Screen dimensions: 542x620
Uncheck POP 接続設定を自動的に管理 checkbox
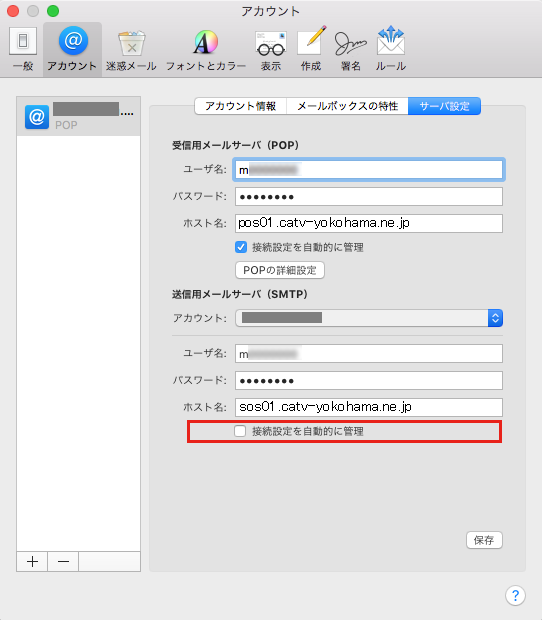point(241,247)
